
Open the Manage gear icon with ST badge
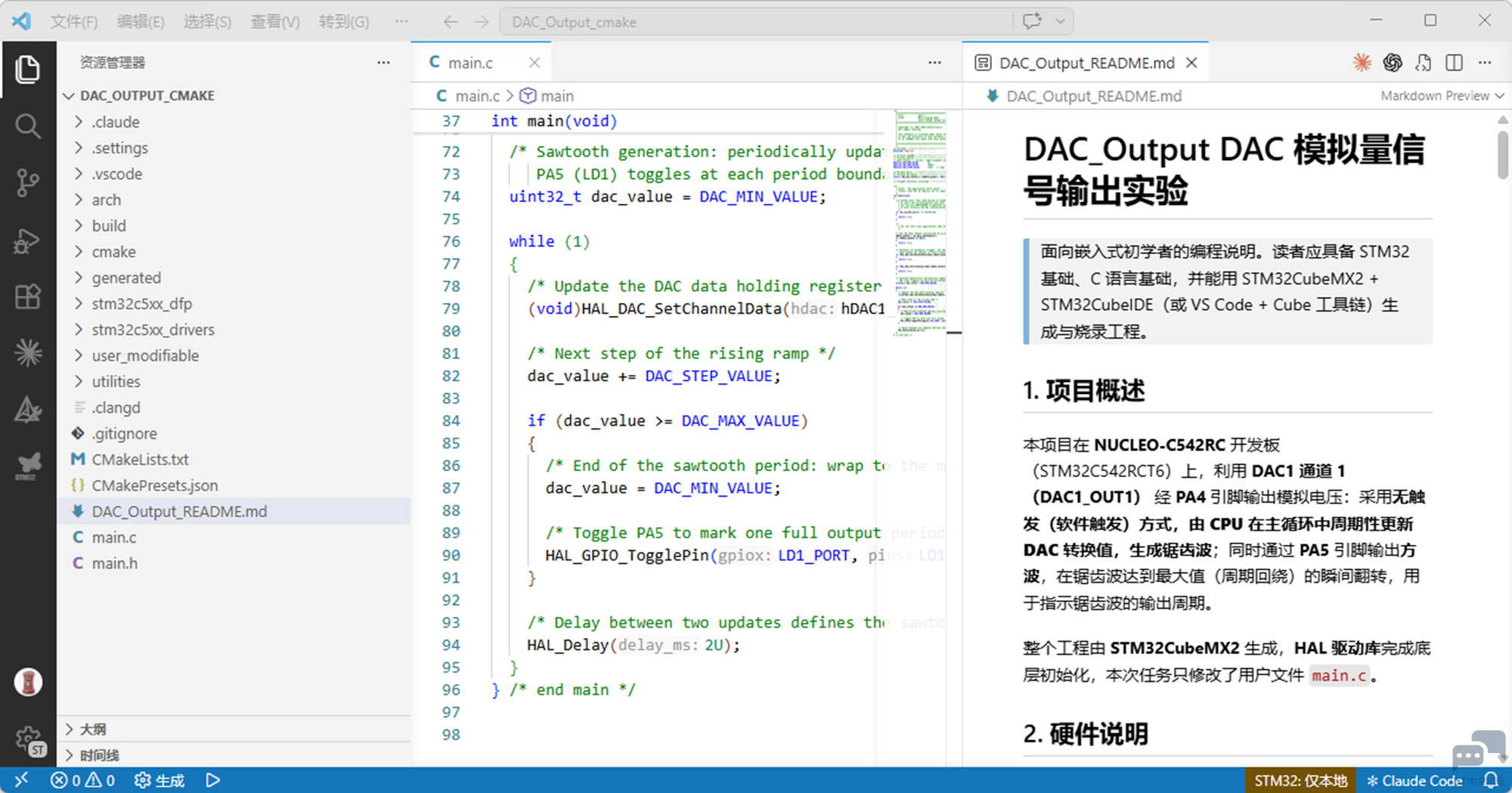pyautogui.click(x=29, y=740)
